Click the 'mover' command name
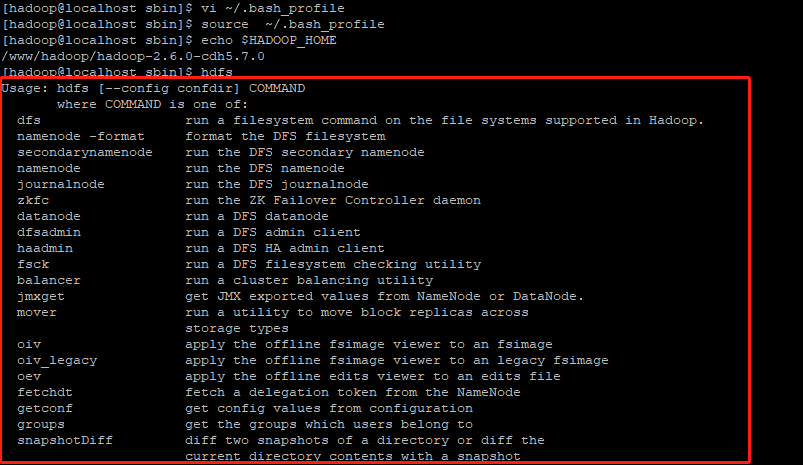 click(x=36, y=312)
